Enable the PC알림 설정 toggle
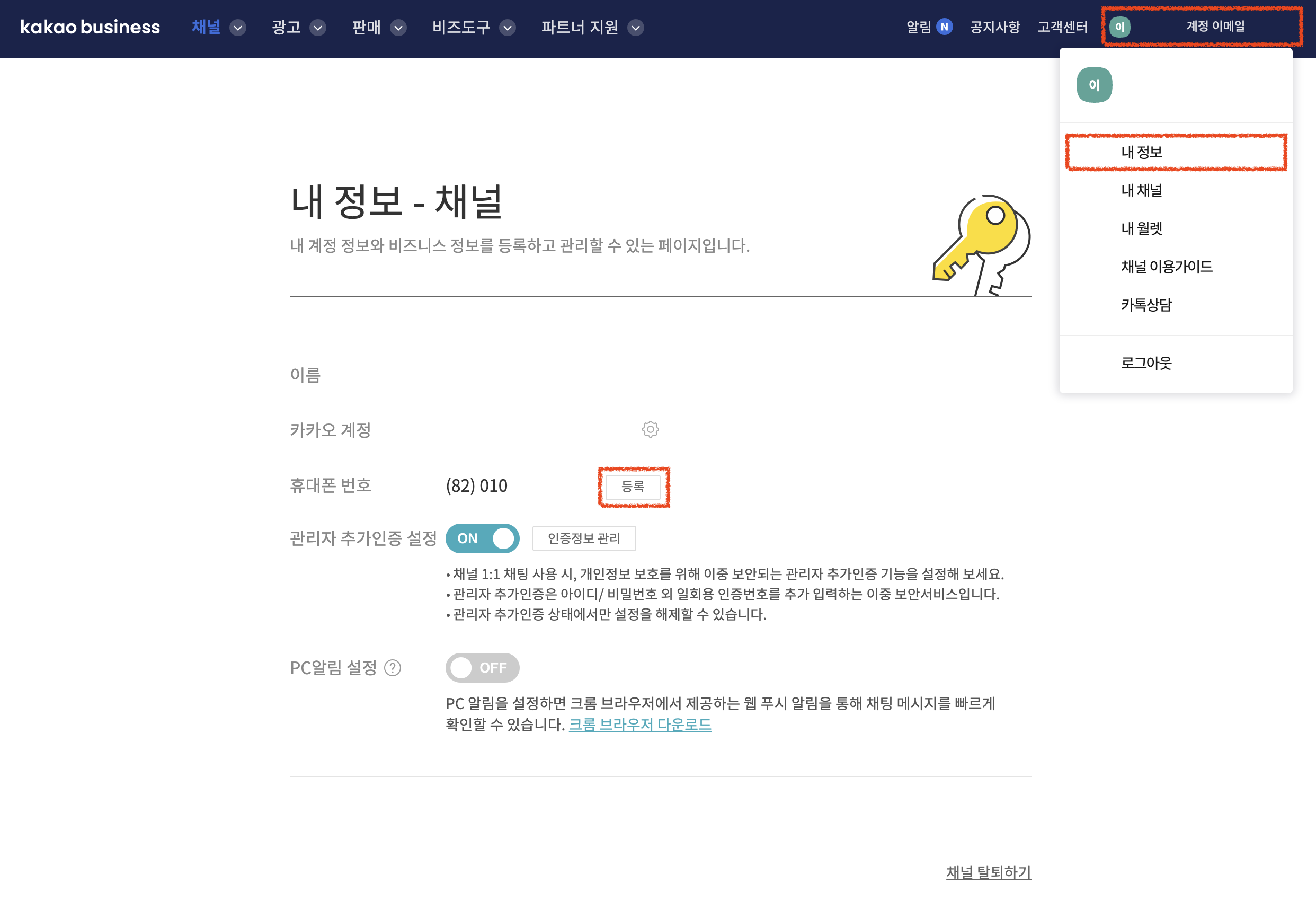The width and height of the screenshot is (1316, 901). (483, 667)
